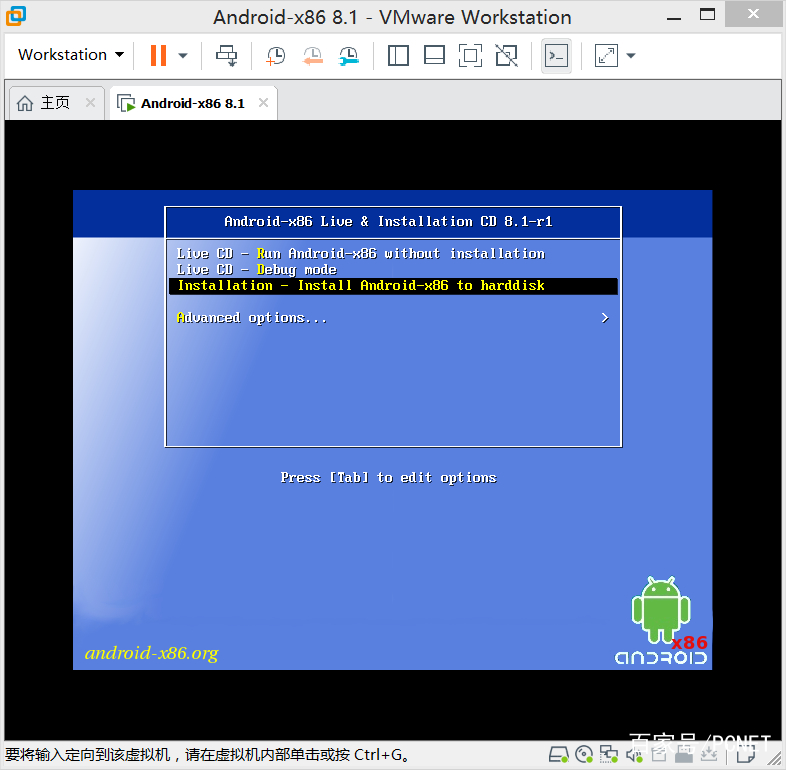The image size is (786, 770).
Task: Revert VM to previous snapshot
Action: point(312,55)
